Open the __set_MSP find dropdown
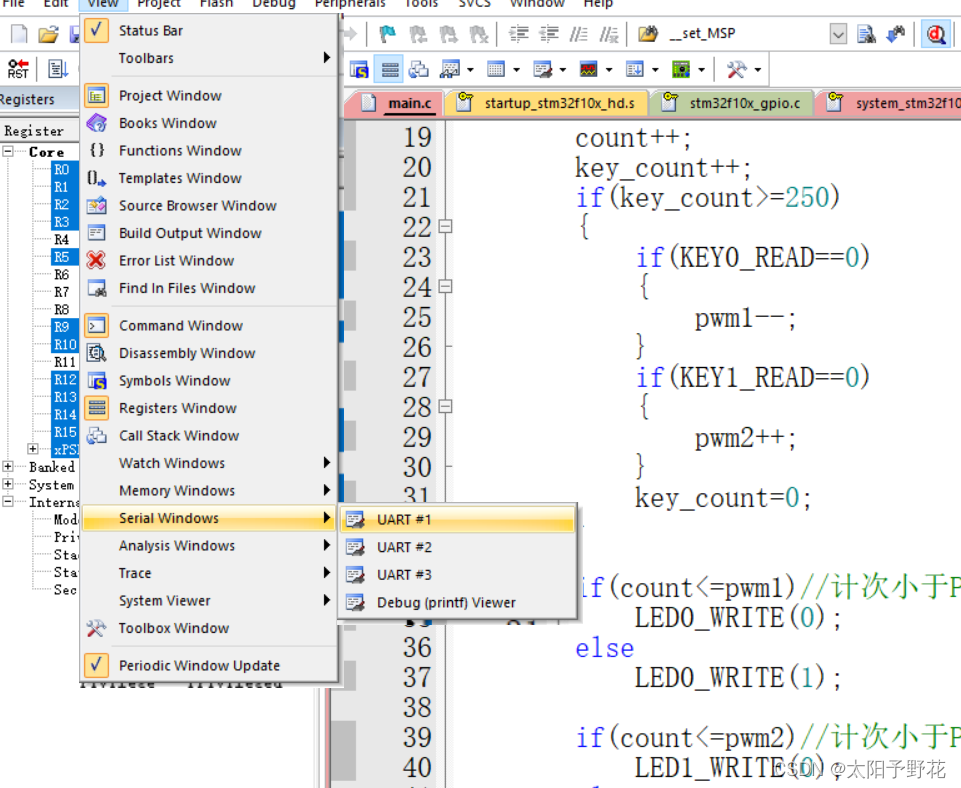Viewport: 961px width, 788px height. (x=838, y=34)
